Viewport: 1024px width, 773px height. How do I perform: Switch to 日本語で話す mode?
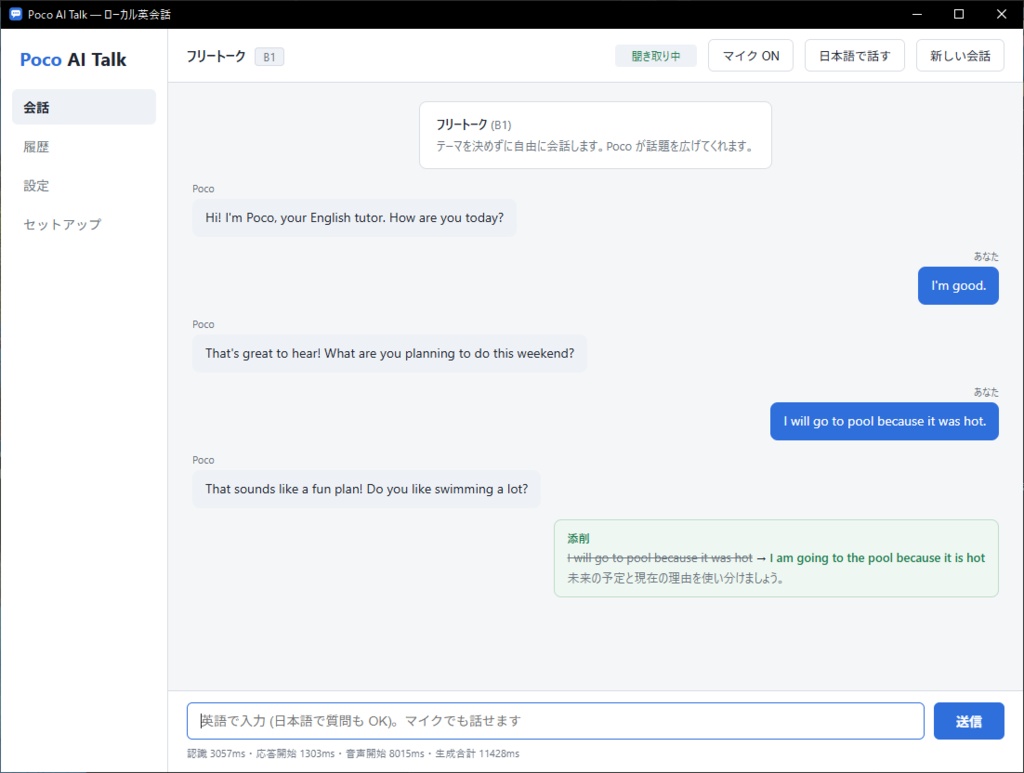tap(854, 55)
